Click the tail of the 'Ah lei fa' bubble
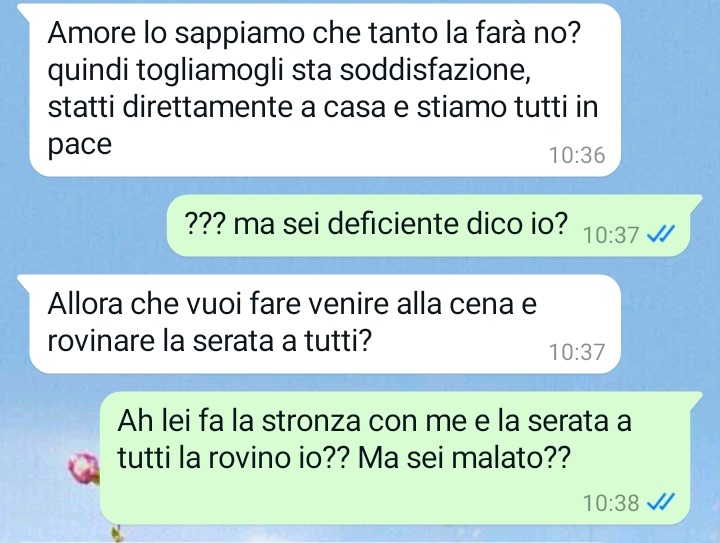The height and width of the screenshot is (543, 720). (694, 399)
